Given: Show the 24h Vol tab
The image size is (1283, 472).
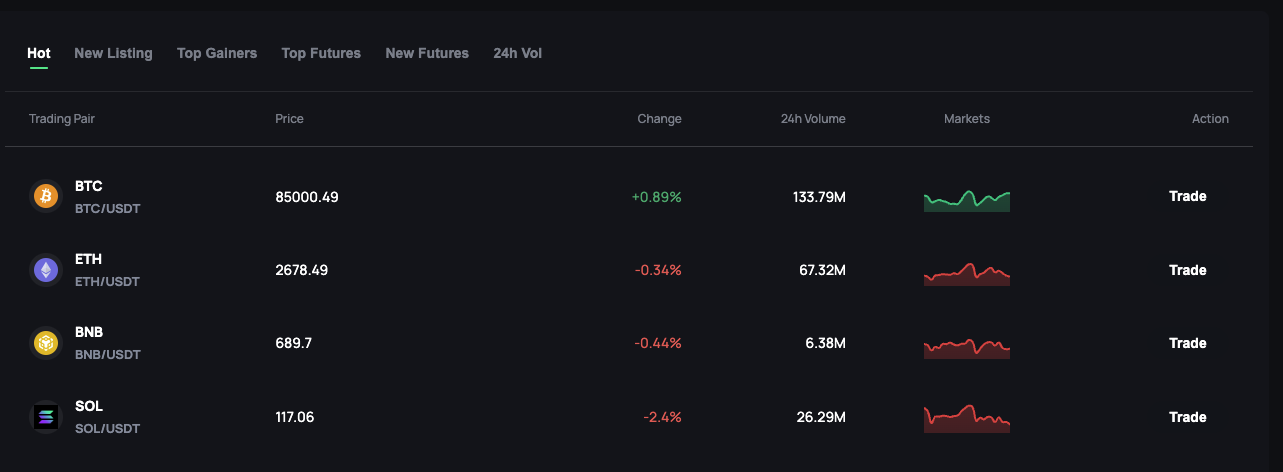Looking at the screenshot, I should [517, 53].
